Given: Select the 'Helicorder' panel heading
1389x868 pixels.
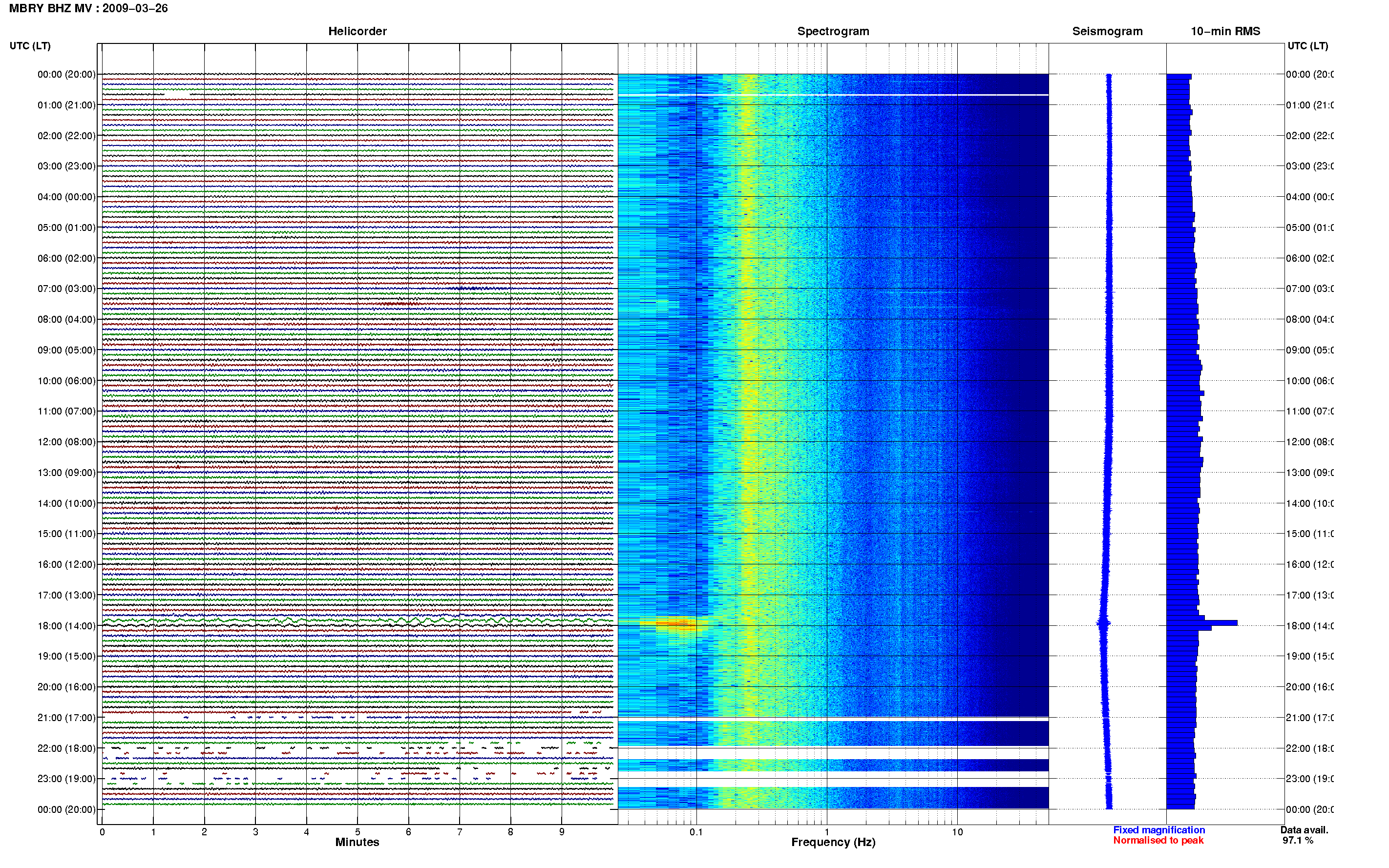Looking at the screenshot, I should click(357, 32).
